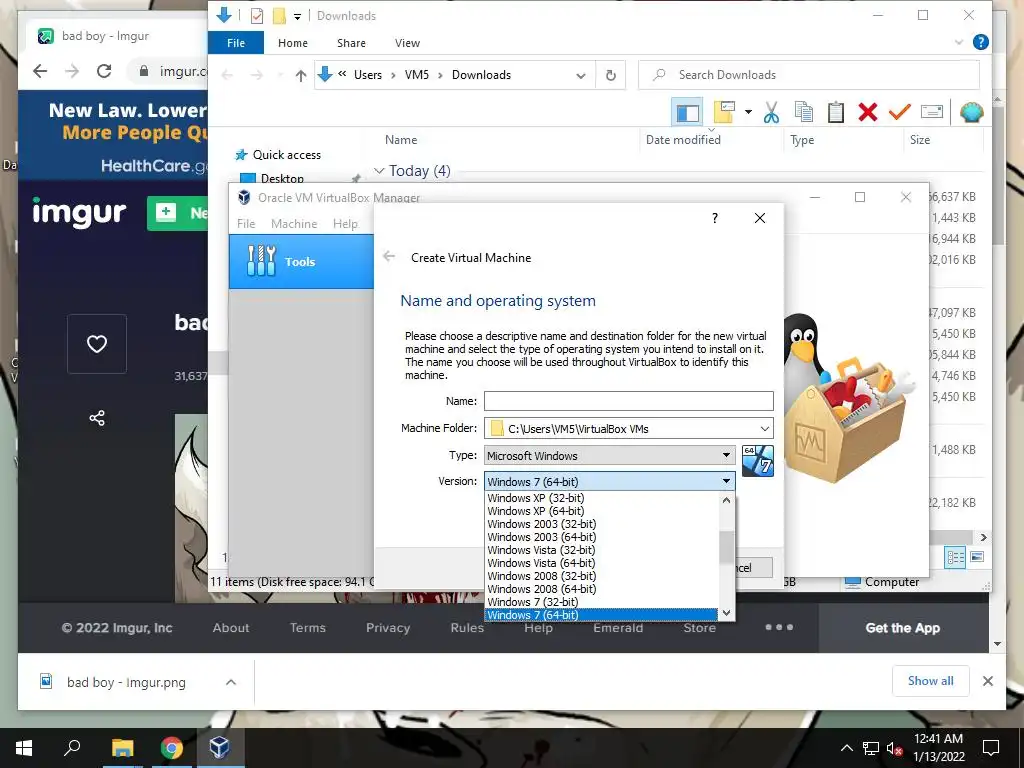The image size is (1024, 768).
Task: Pick Windows Vista (64-bit) from list
Action: 541,563
